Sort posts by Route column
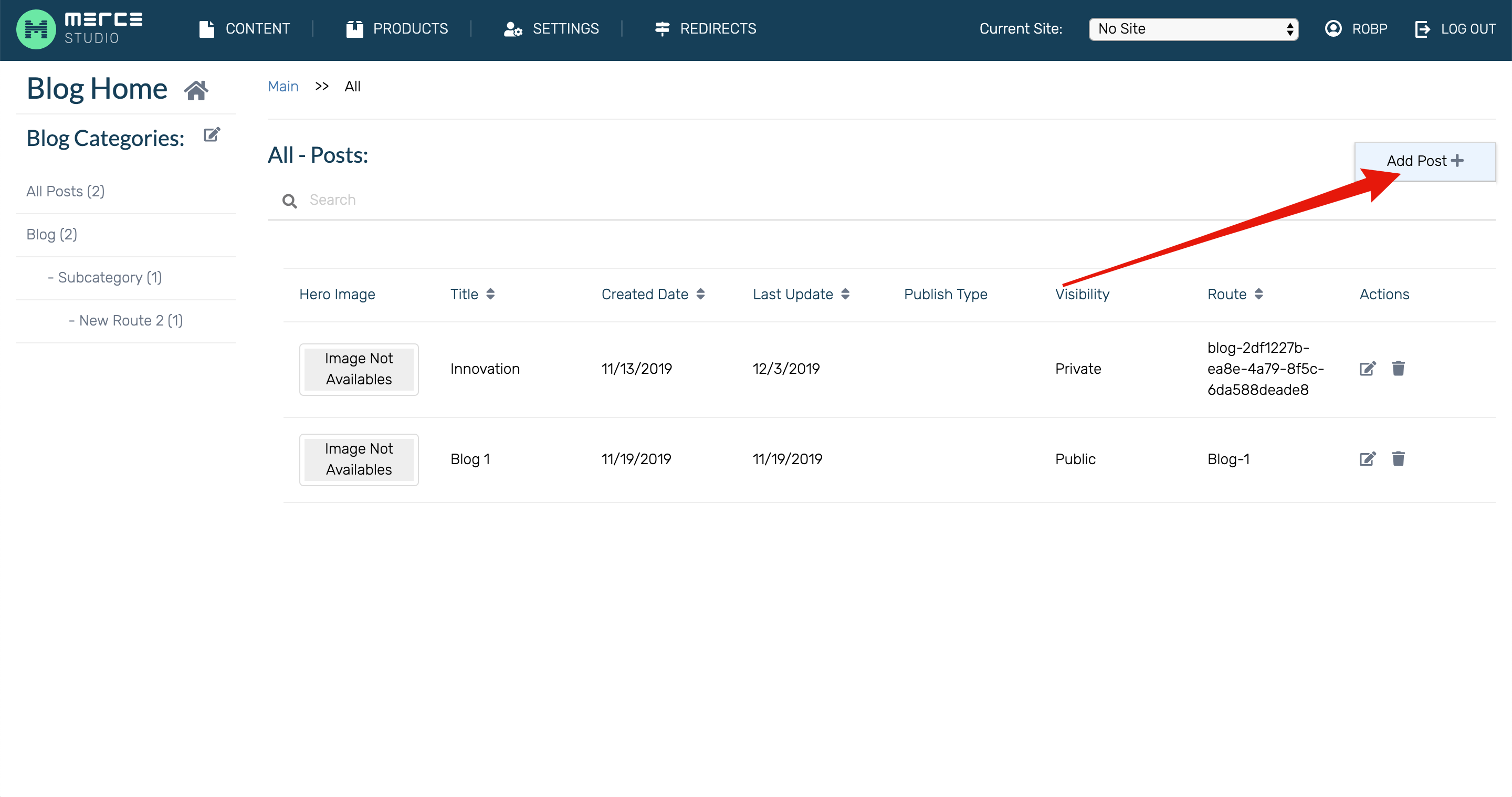1512x797 pixels. [x=1258, y=294]
